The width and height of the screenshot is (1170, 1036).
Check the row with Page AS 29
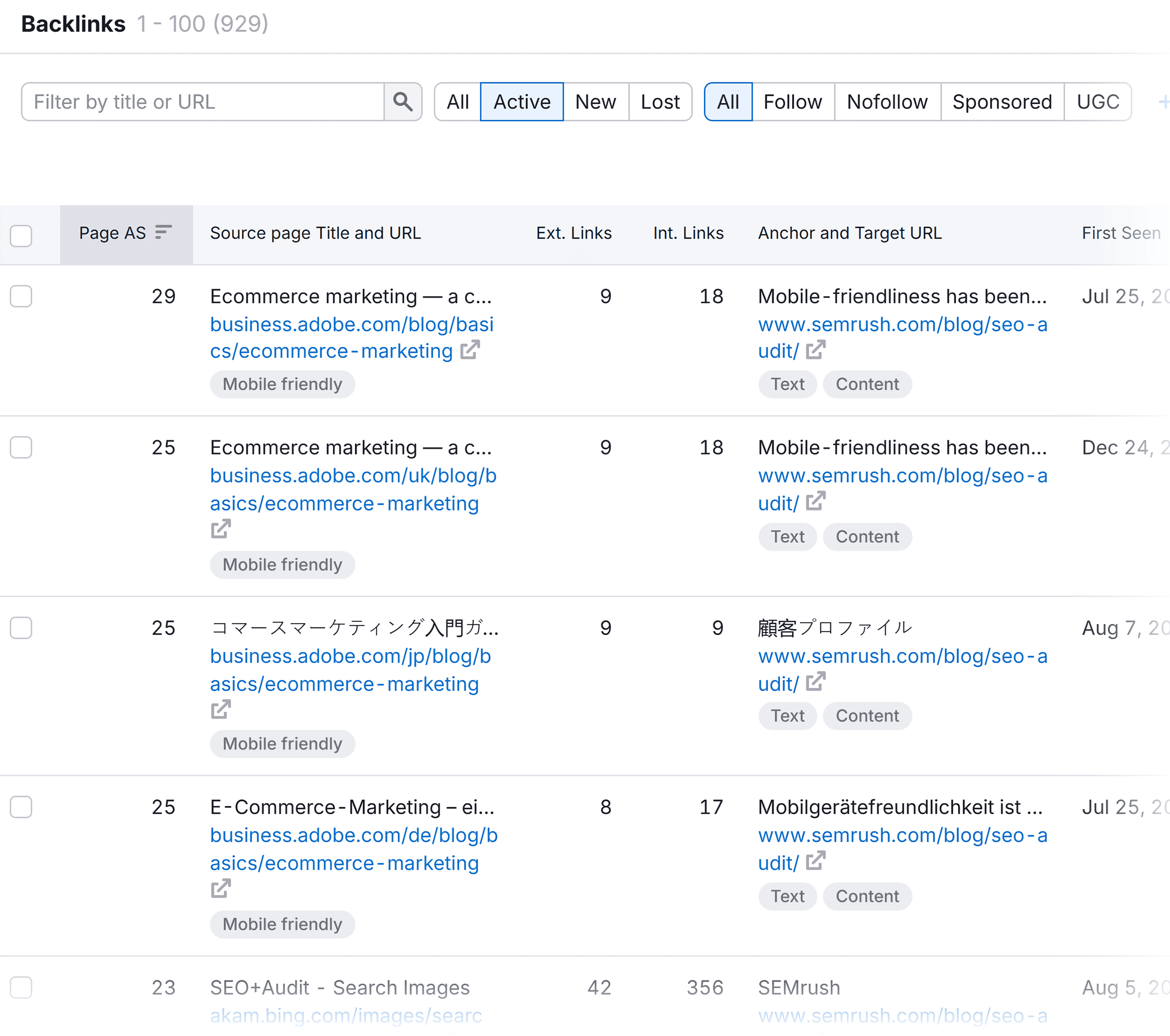click(x=21, y=296)
